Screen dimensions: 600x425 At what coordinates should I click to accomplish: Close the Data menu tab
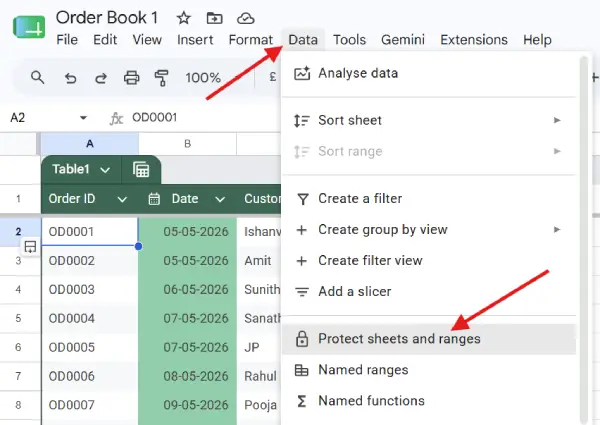pos(303,40)
